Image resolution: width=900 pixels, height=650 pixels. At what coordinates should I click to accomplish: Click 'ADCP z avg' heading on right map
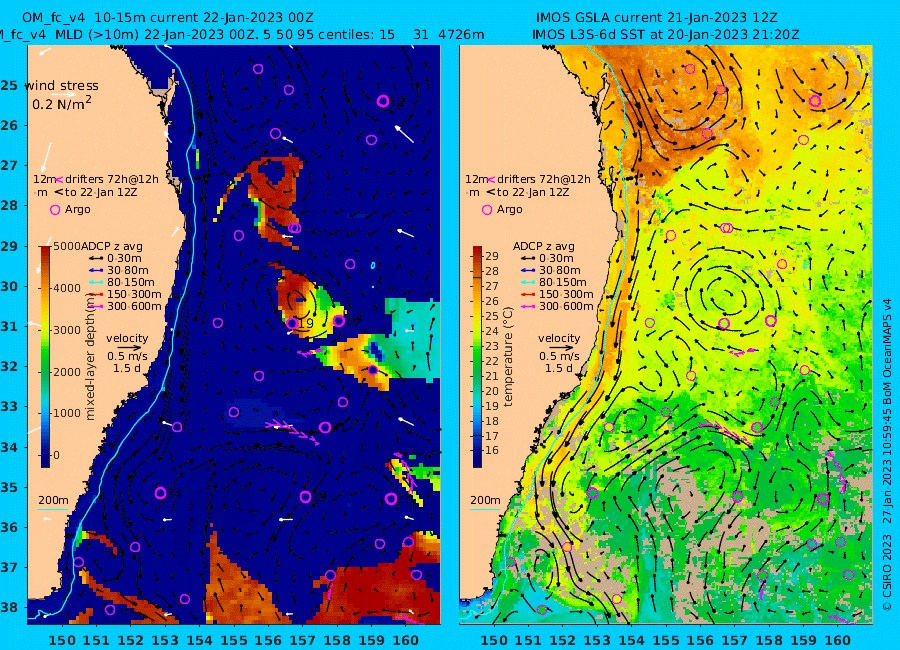[544, 246]
